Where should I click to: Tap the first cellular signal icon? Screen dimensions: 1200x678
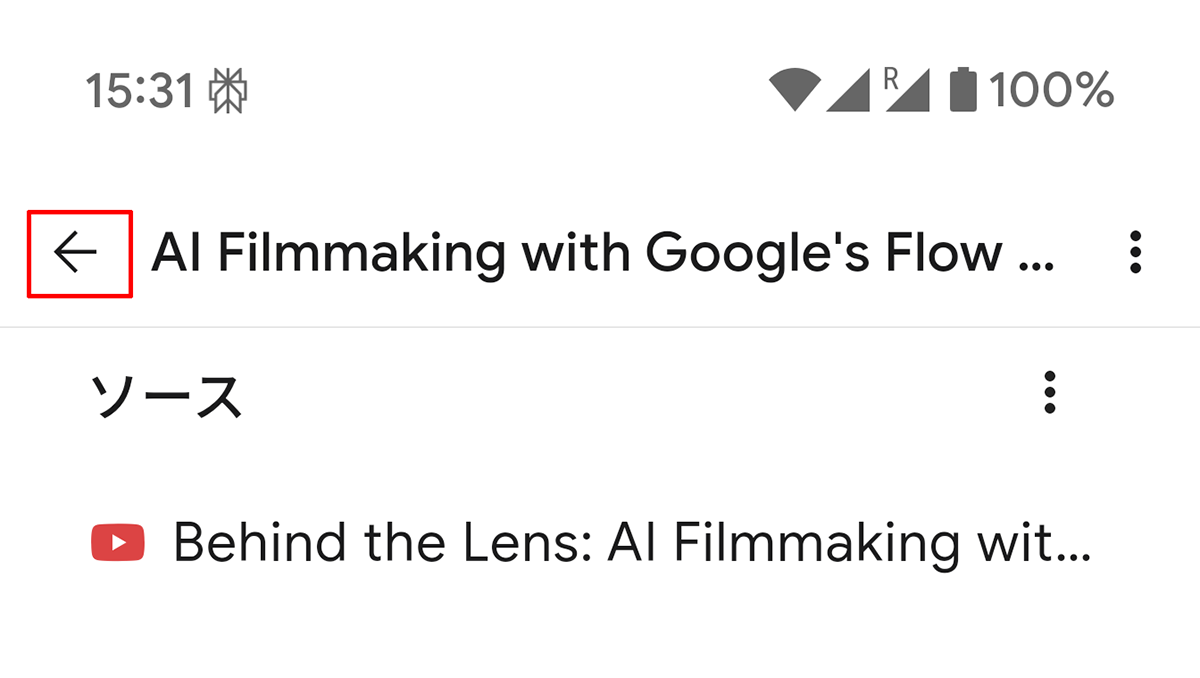coord(848,91)
